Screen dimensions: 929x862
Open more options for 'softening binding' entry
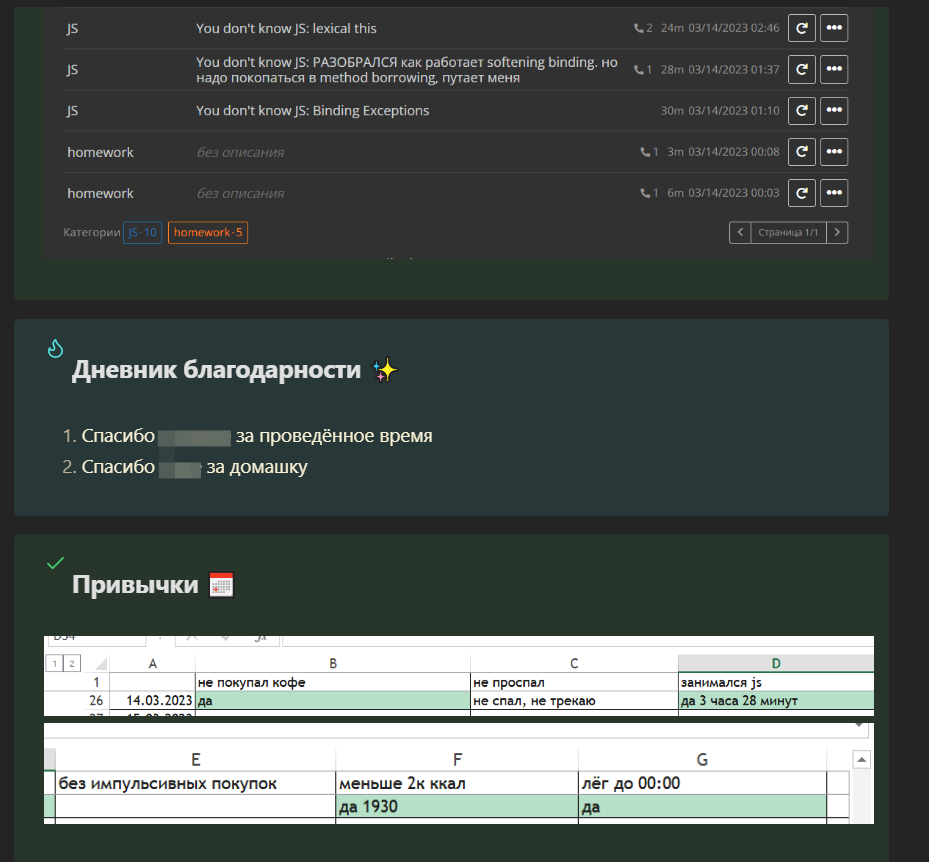(834, 69)
